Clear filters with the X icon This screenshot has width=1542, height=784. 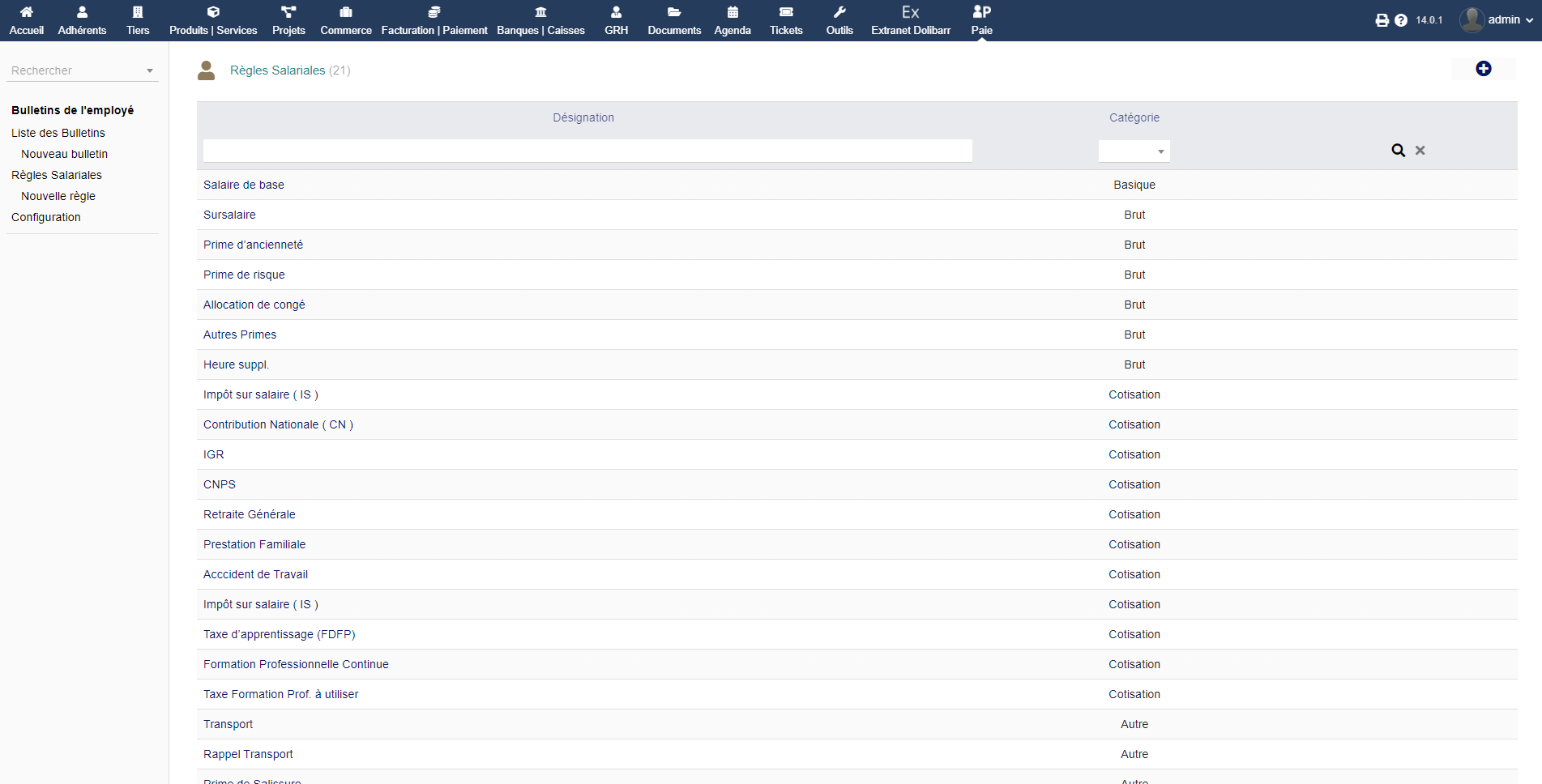coord(1420,151)
